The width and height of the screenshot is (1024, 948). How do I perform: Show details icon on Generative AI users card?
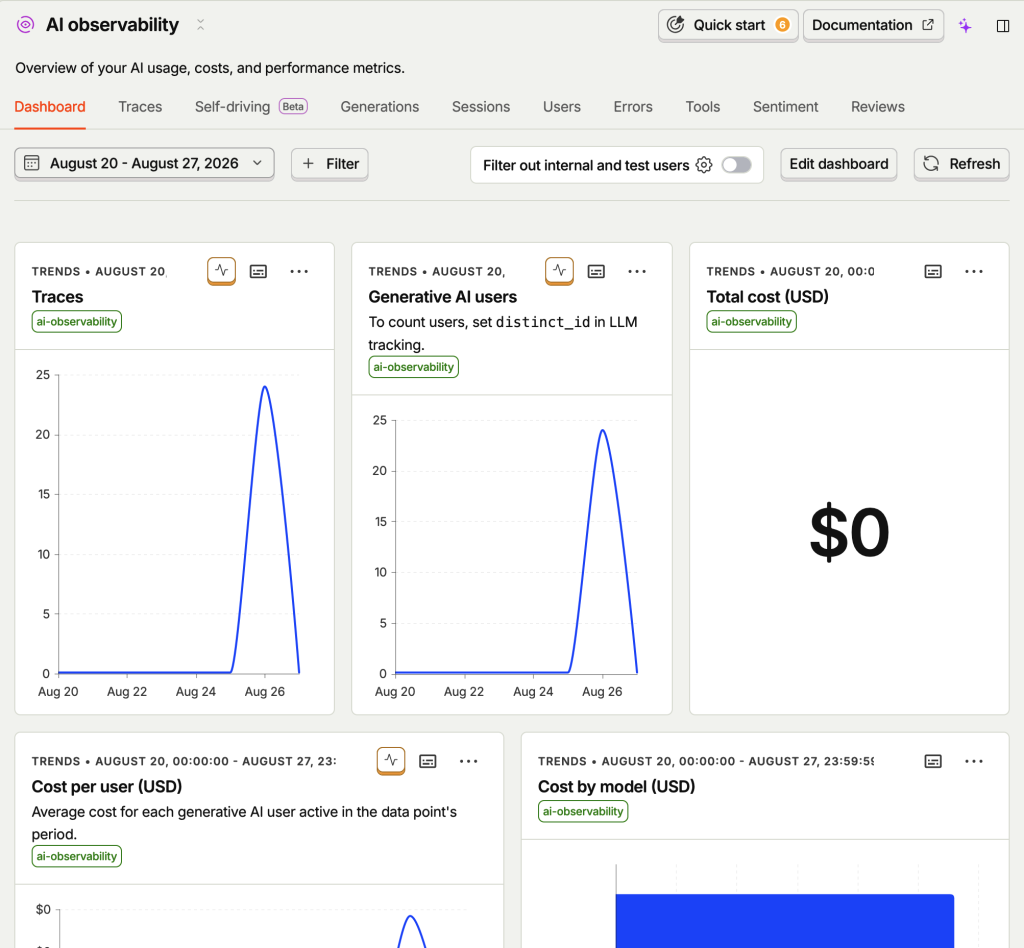coord(596,272)
